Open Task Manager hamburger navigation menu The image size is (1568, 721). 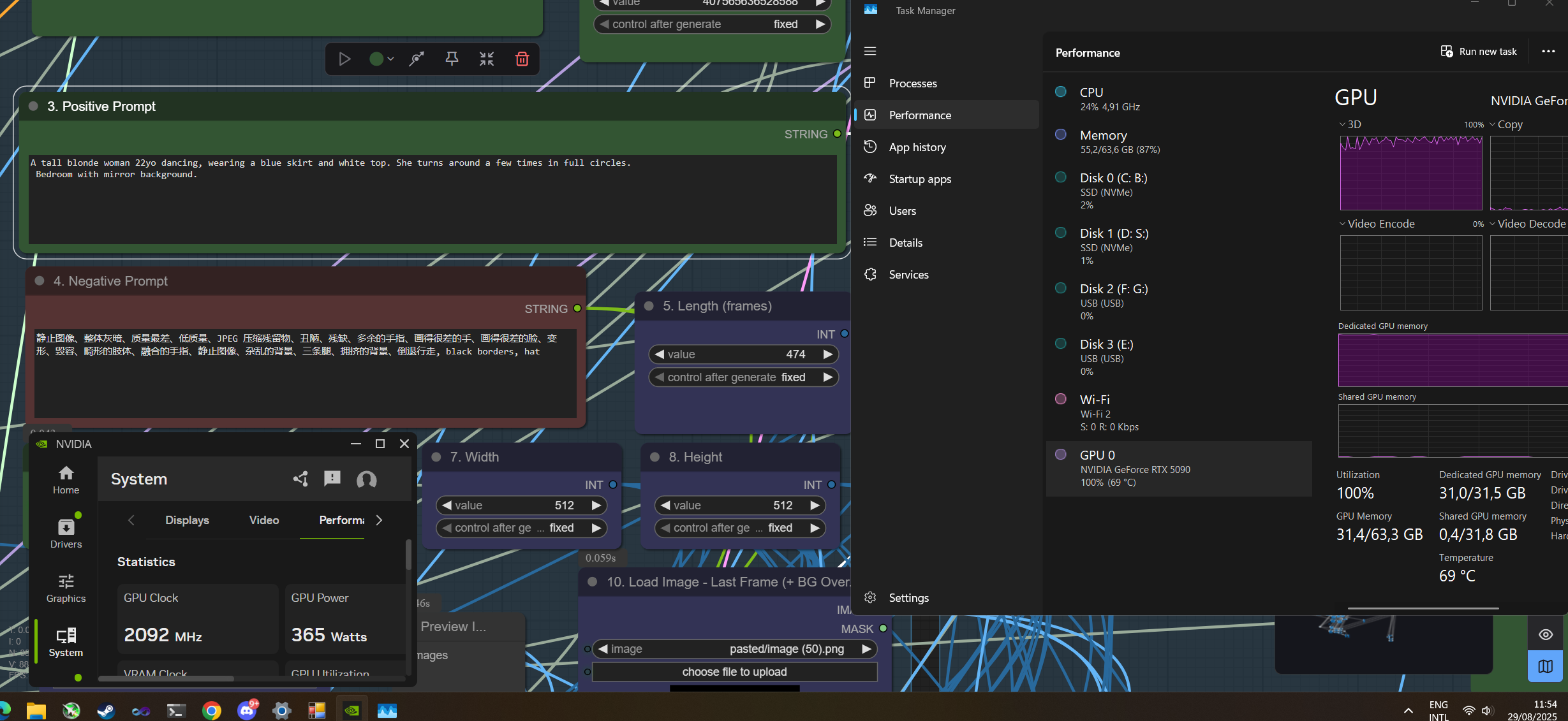pos(870,51)
